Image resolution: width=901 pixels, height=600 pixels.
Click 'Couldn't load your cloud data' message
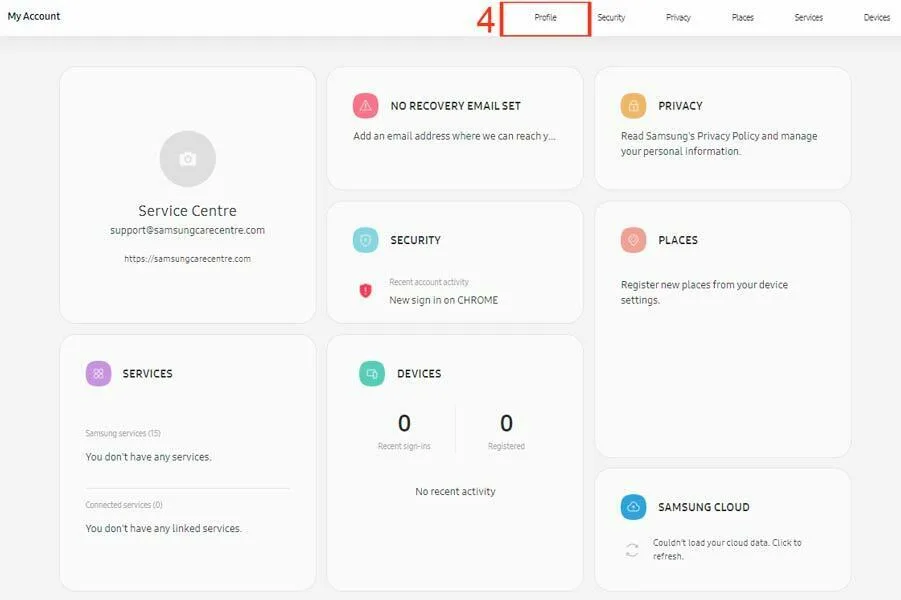pos(727,549)
